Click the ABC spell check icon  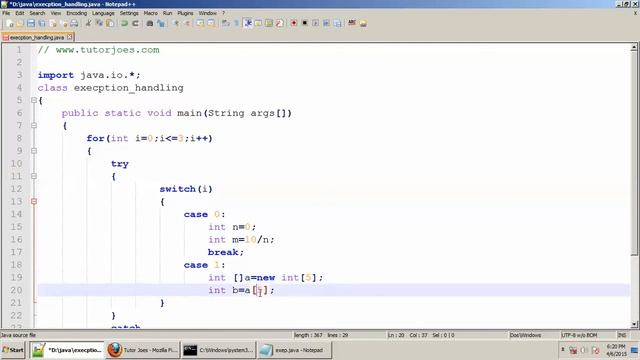click(351, 23)
